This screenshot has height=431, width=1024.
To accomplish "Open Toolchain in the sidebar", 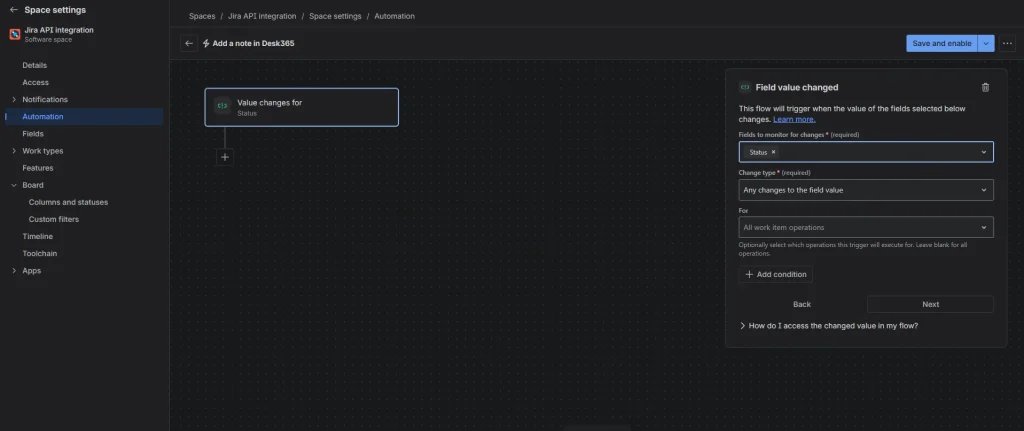I will 40,253.
